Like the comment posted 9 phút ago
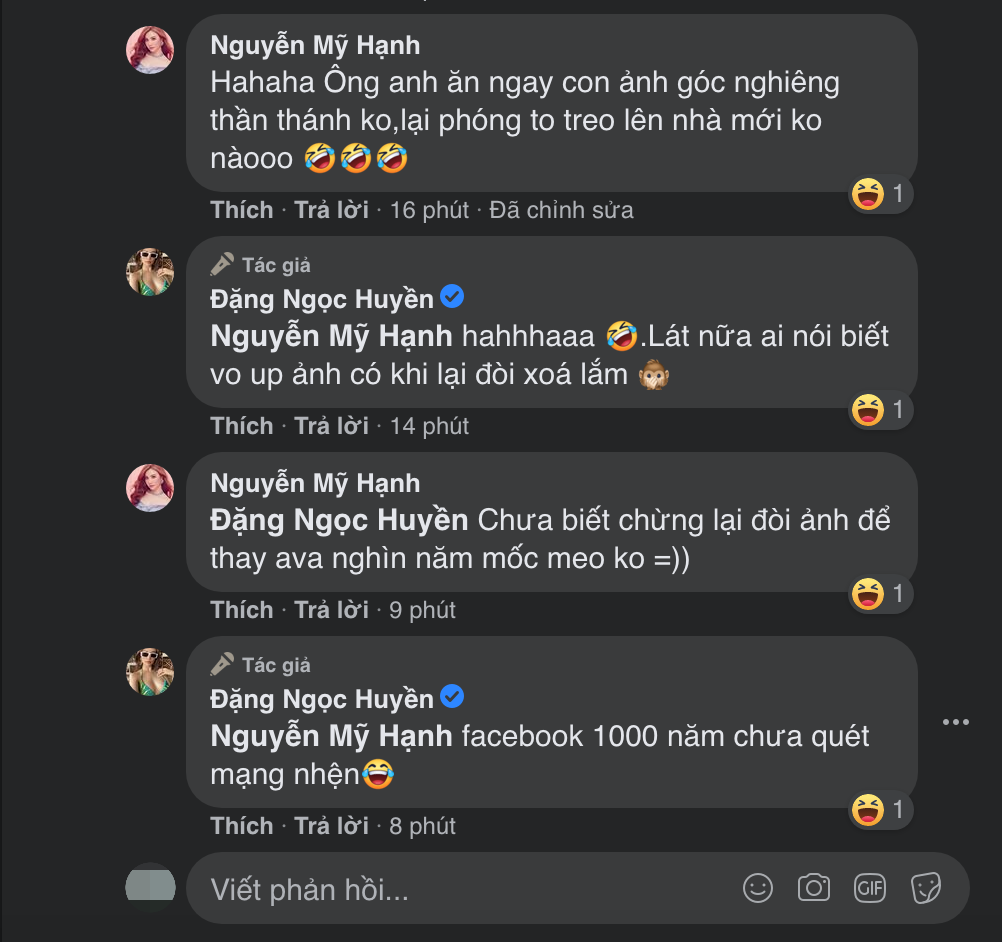The height and width of the screenshot is (942, 1002). tap(242, 610)
